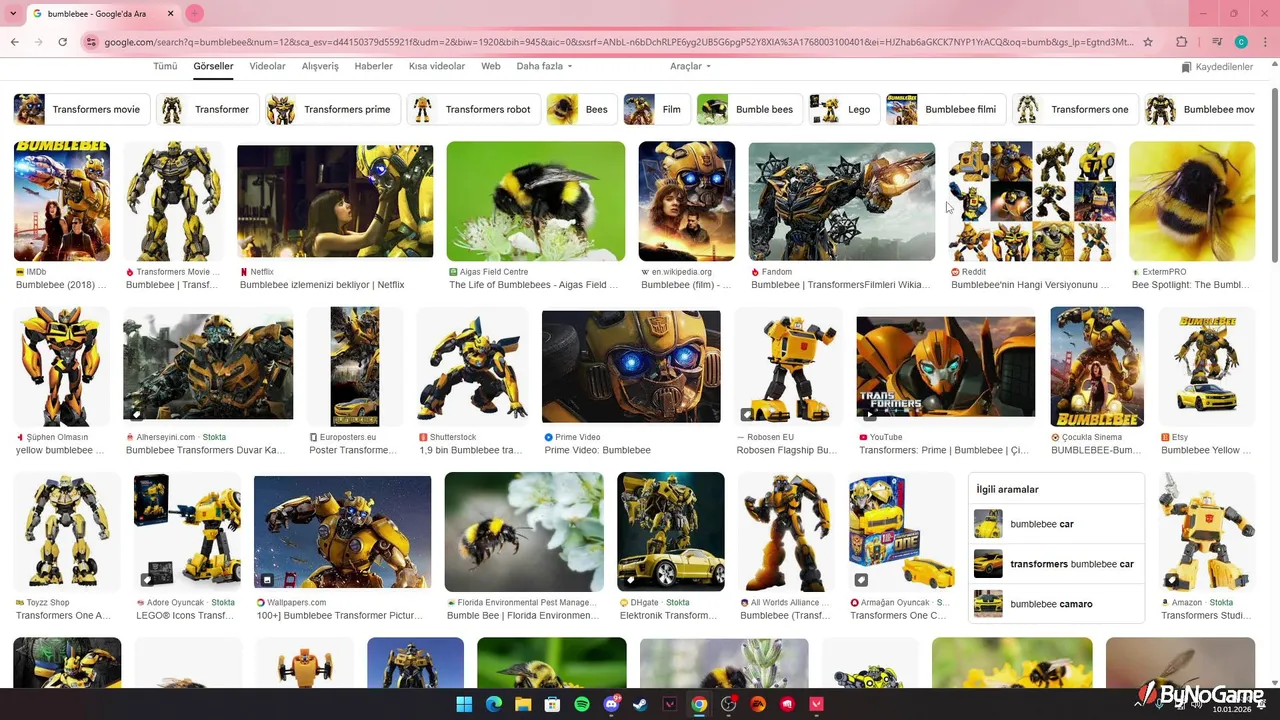Go back with the browser back arrow

pos(14,42)
